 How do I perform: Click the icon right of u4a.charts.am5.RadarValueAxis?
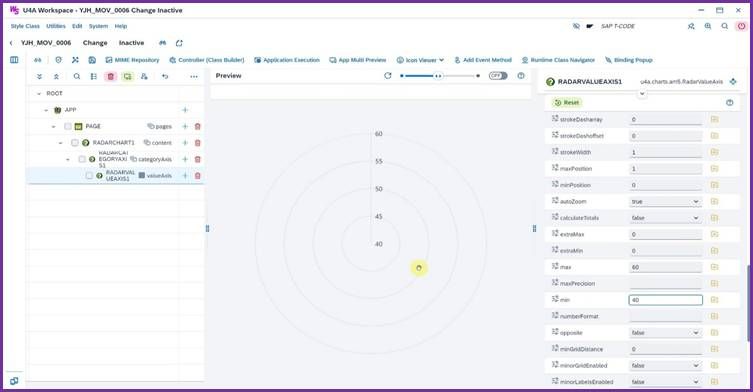(x=733, y=82)
